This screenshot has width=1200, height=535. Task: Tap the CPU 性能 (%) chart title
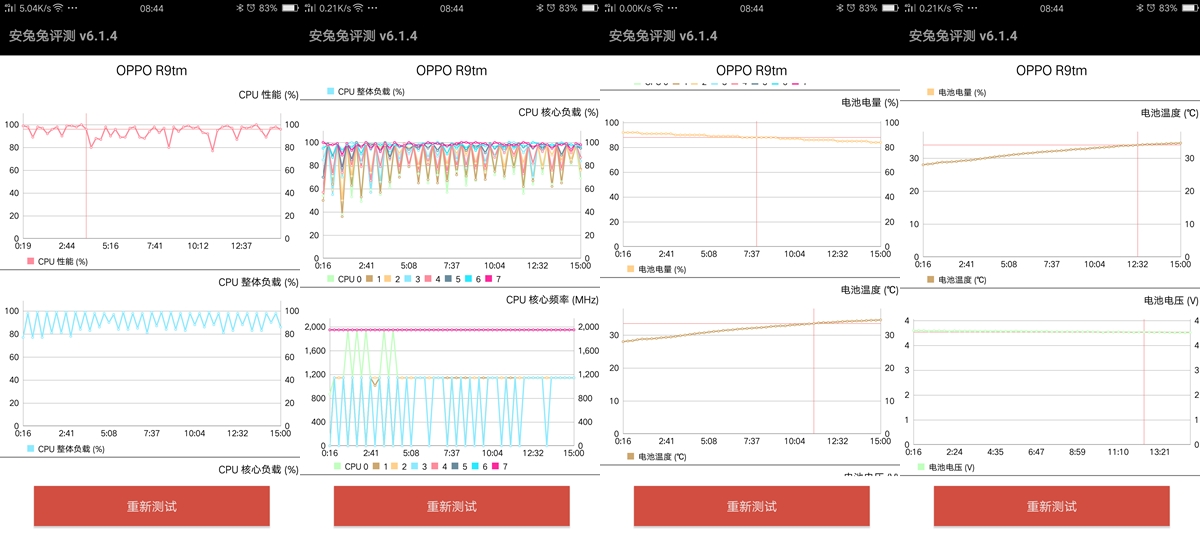tap(268, 95)
